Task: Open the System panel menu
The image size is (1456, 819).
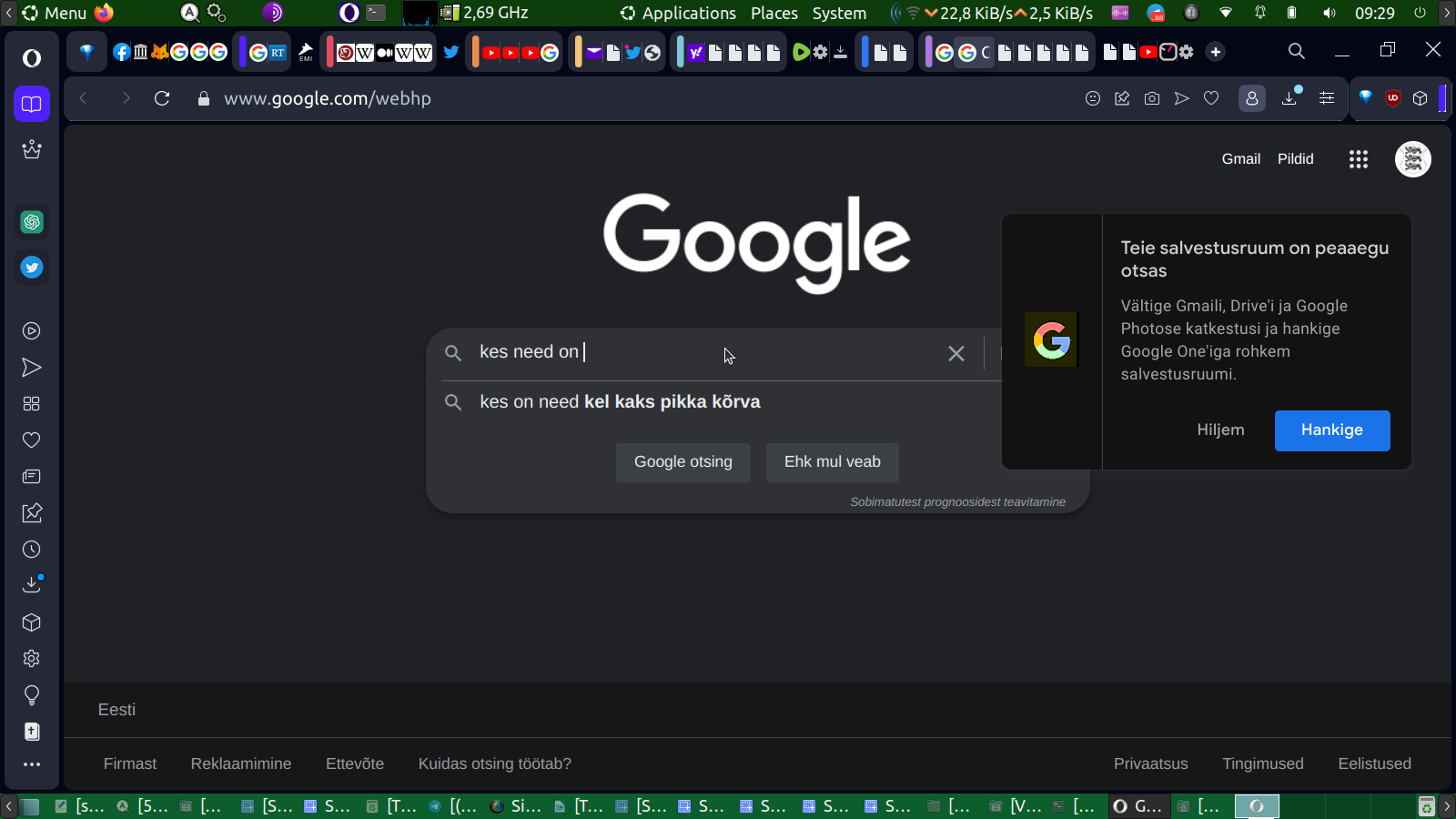Action: [x=839, y=13]
